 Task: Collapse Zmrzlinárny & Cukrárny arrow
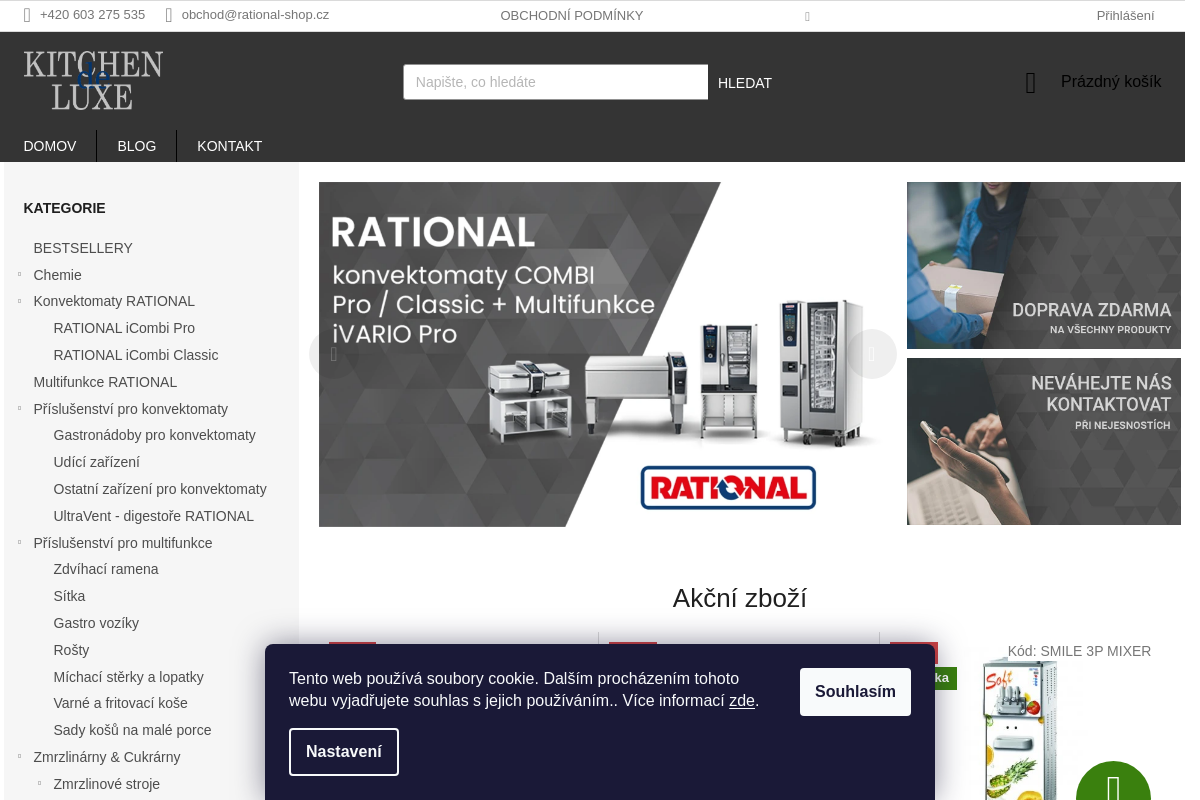19,756
